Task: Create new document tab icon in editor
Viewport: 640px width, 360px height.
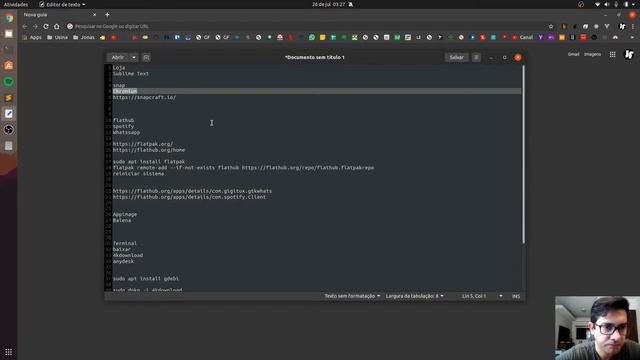Action: [x=146, y=58]
